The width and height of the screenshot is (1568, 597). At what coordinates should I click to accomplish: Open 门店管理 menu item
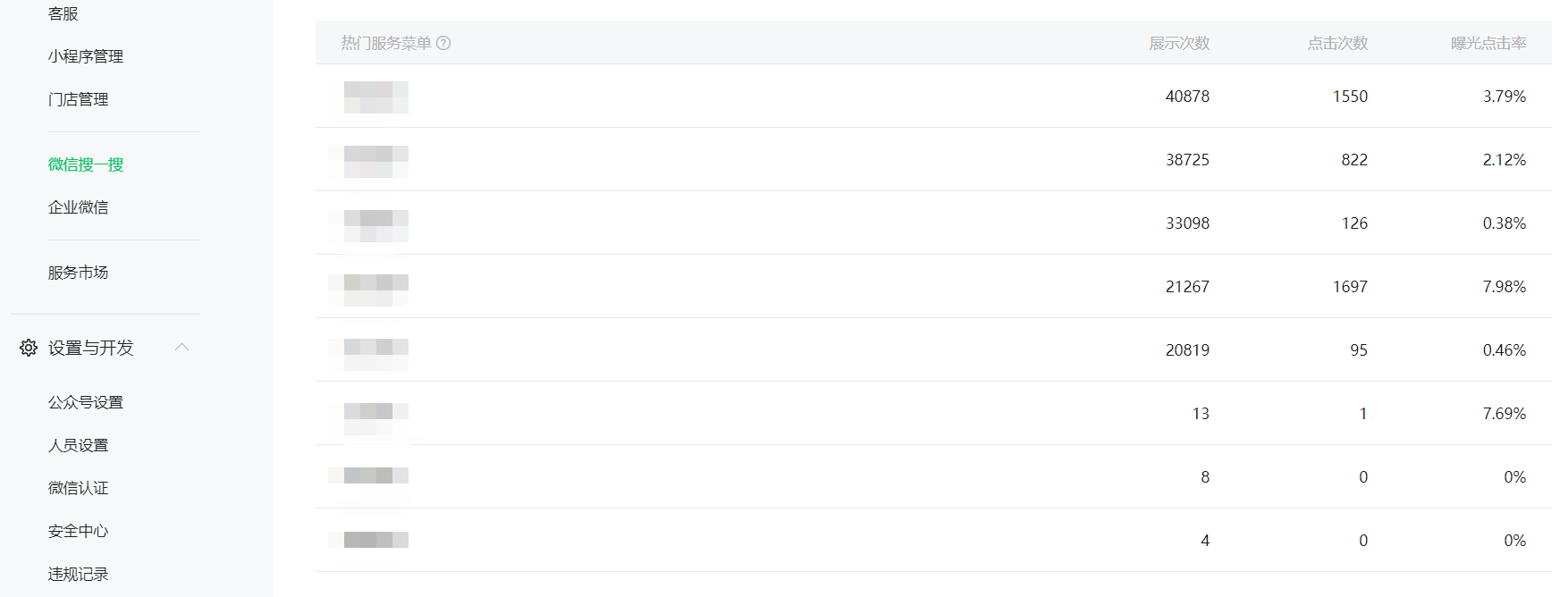[79, 99]
